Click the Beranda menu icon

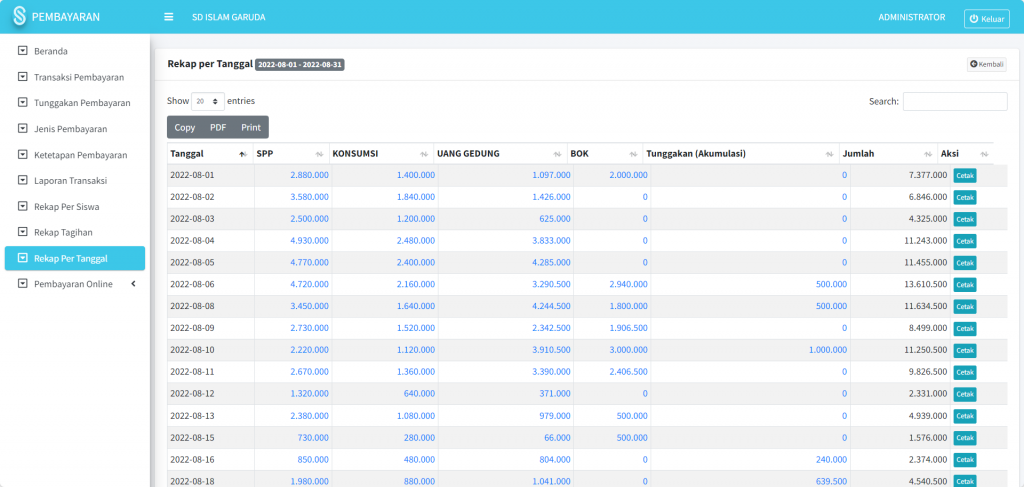click(23, 51)
